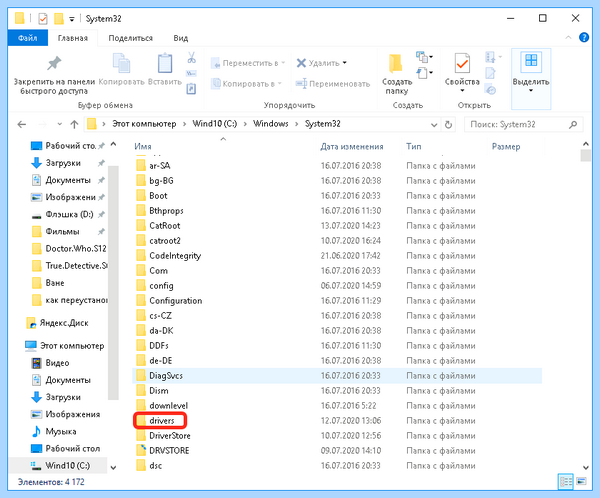
Task: Open the Easy access icon dropdown
Action: coord(424,73)
